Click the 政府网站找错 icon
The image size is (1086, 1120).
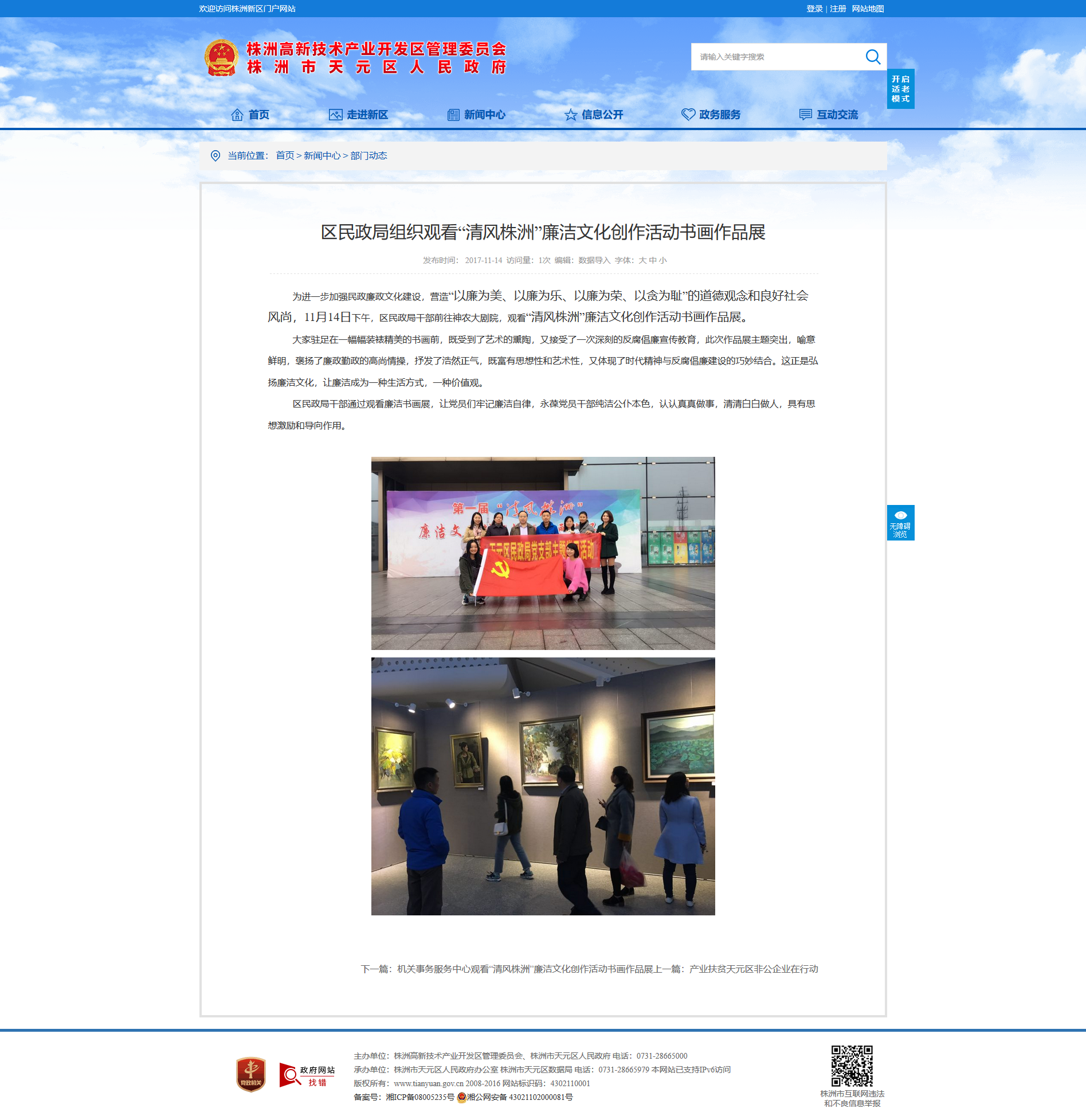click(307, 1075)
